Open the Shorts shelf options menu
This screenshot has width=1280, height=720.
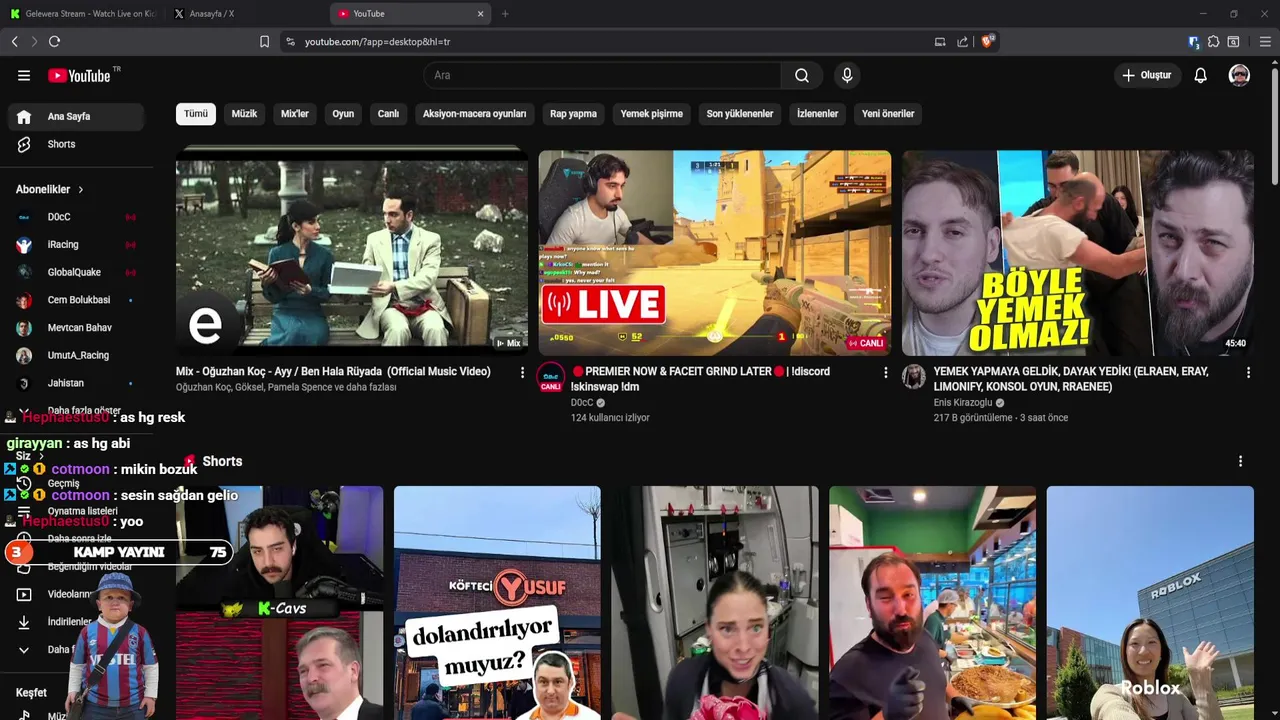(x=1240, y=461)
